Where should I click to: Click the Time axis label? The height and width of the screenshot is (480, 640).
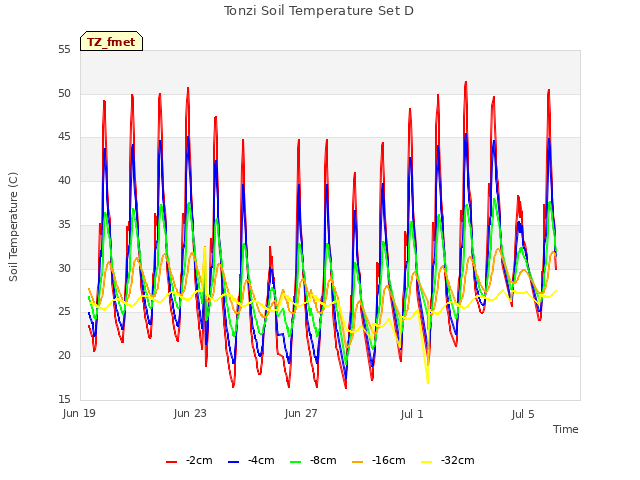[x=566, y=429]
